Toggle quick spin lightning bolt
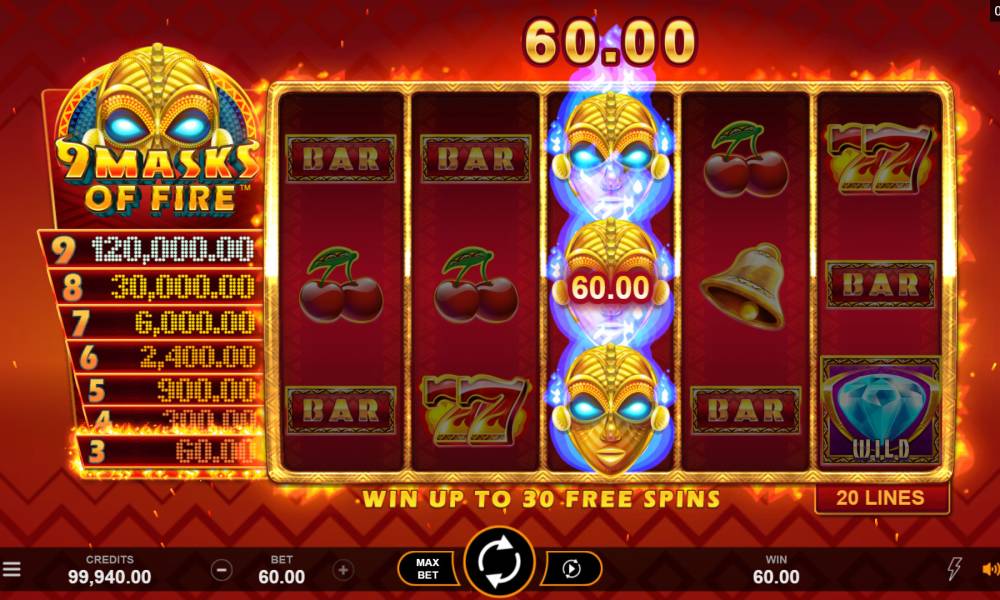This screenshot has height=600, width=1000. coord(954,569)
